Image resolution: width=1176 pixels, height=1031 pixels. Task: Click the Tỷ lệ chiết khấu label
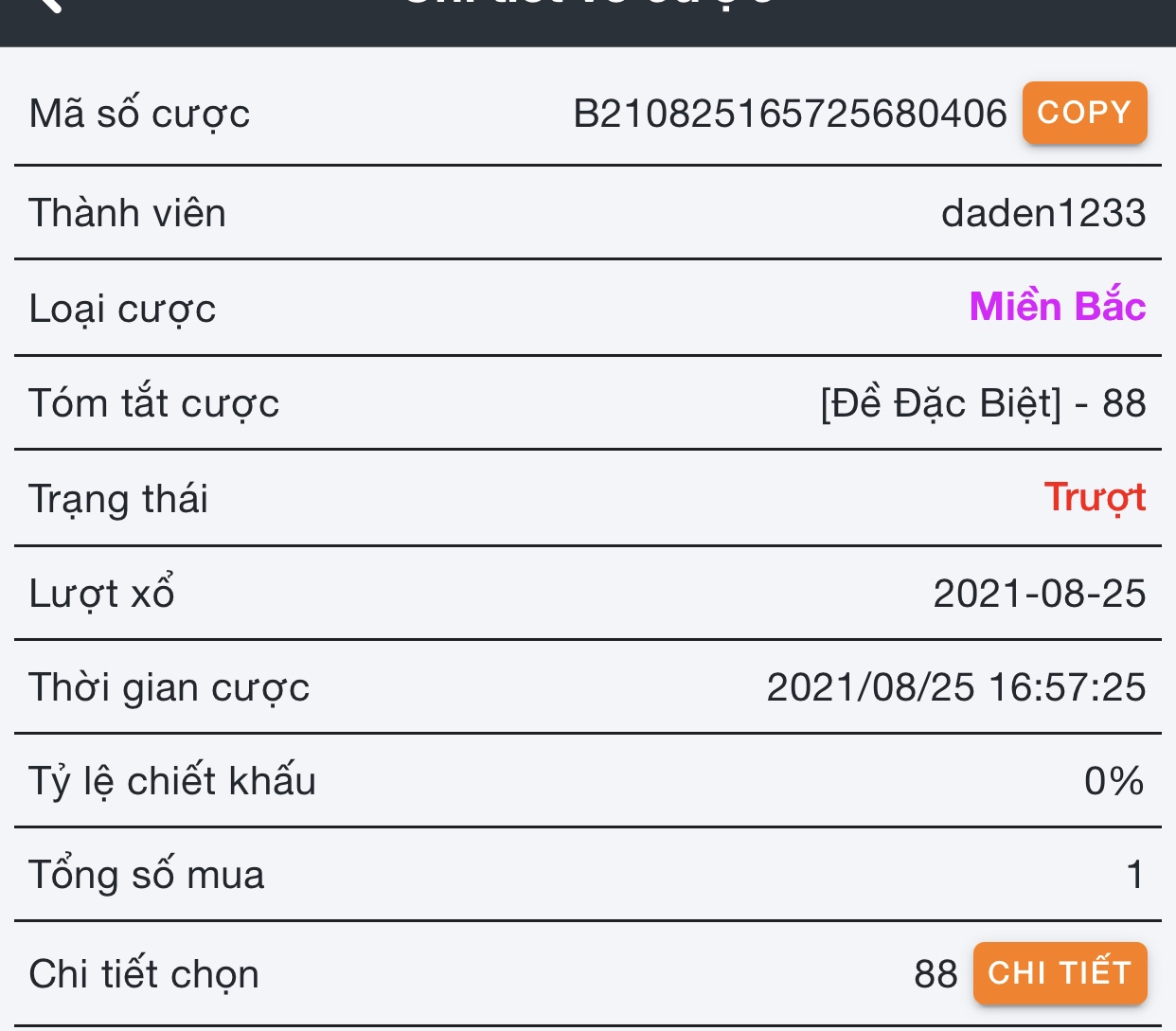click(x=172, y=781)
